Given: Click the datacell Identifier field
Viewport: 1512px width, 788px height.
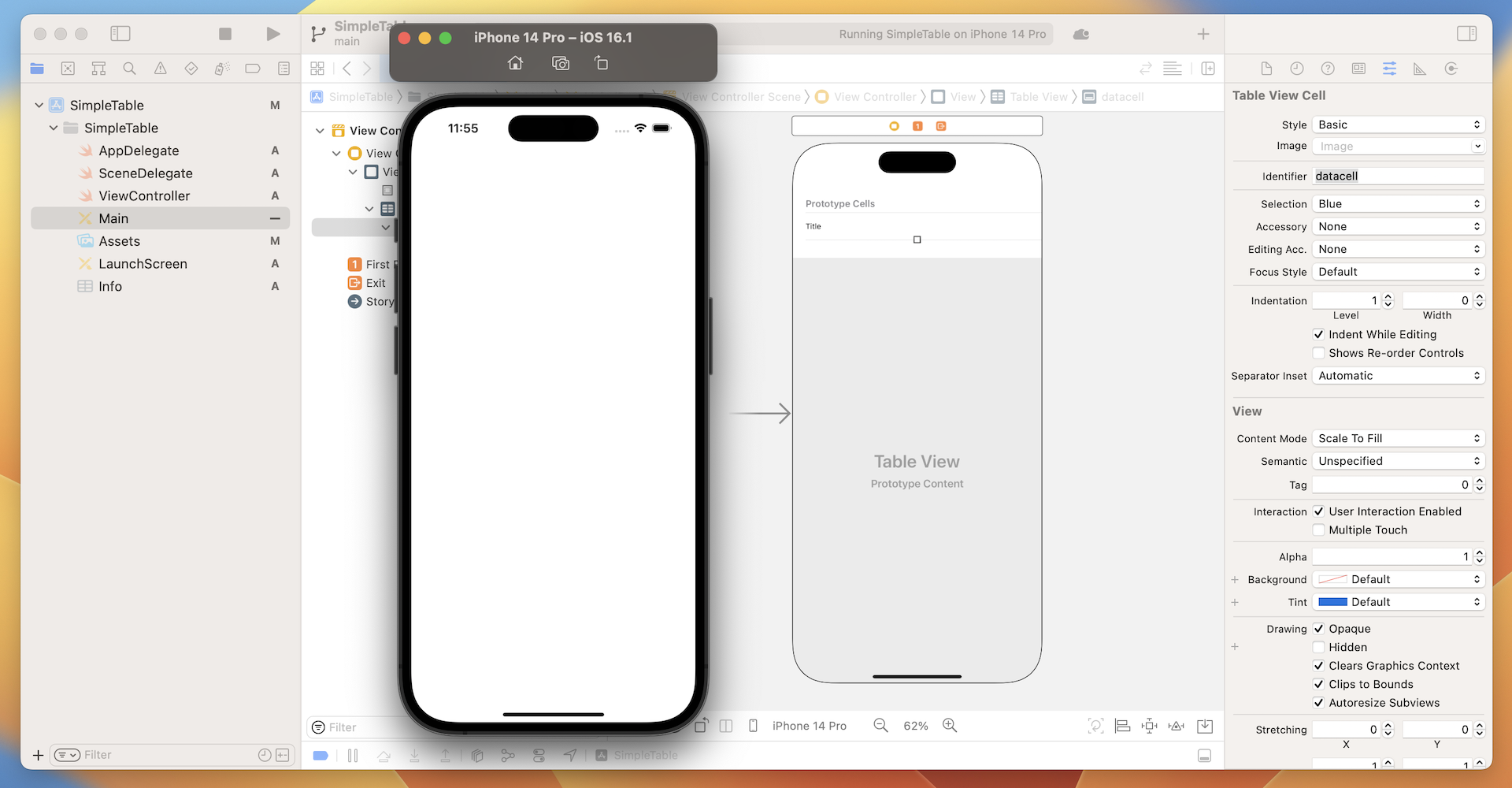Looking at the screenshot, I should coord(1398,175).
